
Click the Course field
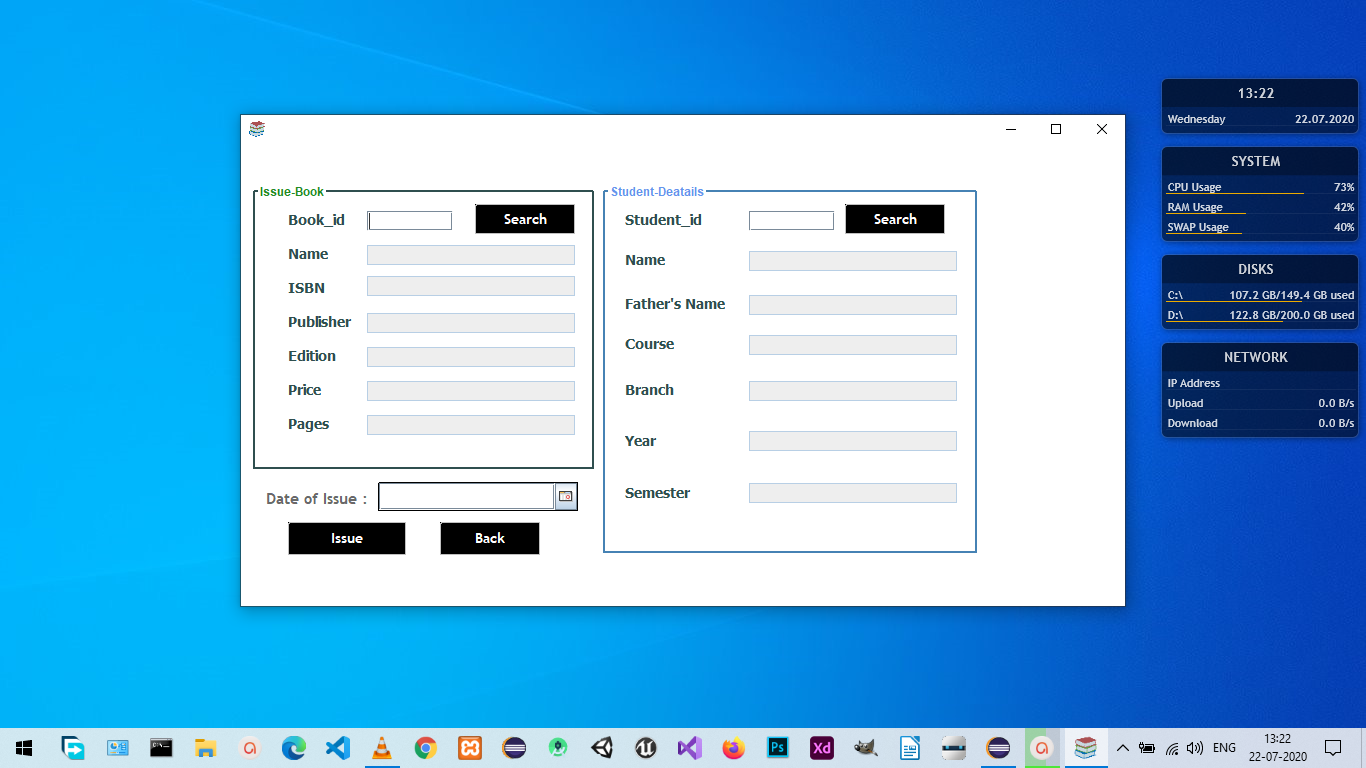pos(853,345)
